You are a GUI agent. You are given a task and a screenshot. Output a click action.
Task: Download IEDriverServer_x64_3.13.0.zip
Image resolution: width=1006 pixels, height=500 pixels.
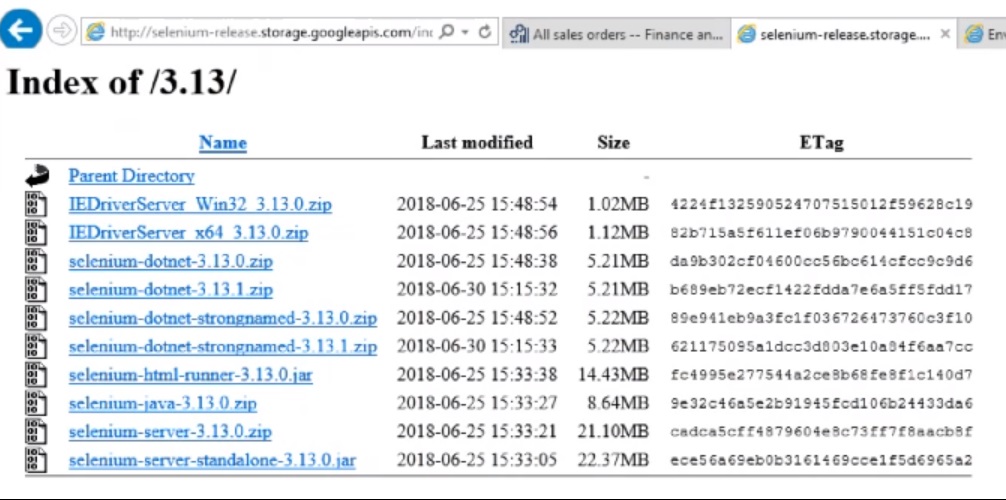coord(188,233)
